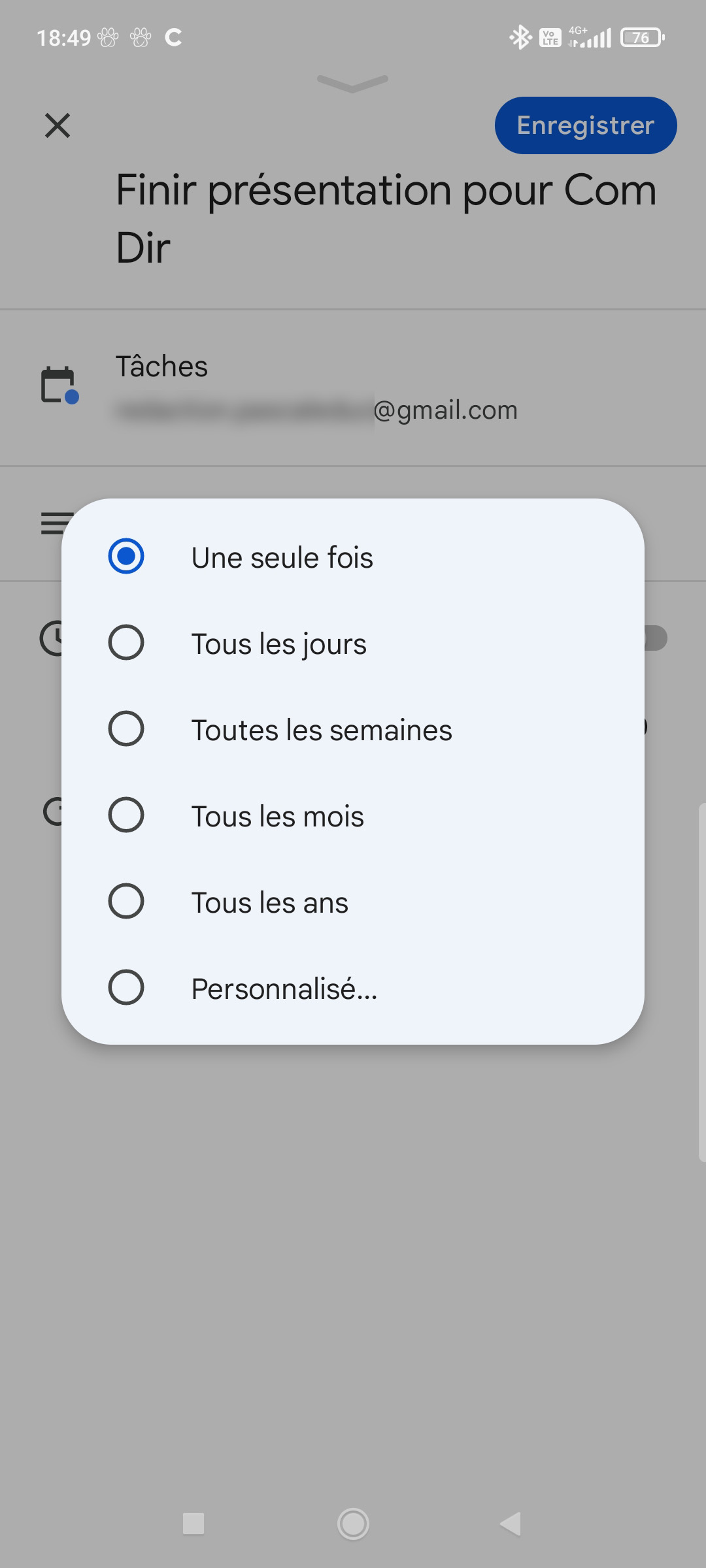Choose 'Tous les jours' repeat option
Viewport: 706px width, 1568px height.
pos(126,643)
